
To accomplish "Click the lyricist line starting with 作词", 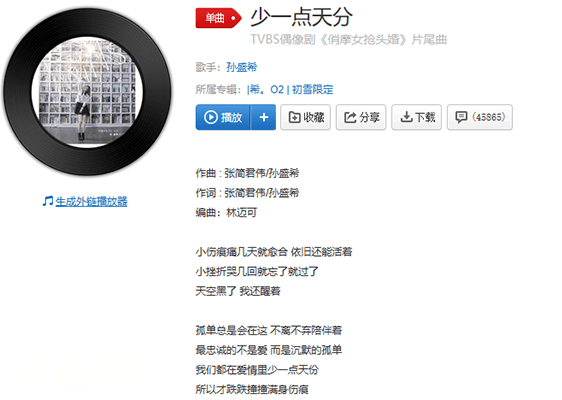I will click(x=247, y=193).
